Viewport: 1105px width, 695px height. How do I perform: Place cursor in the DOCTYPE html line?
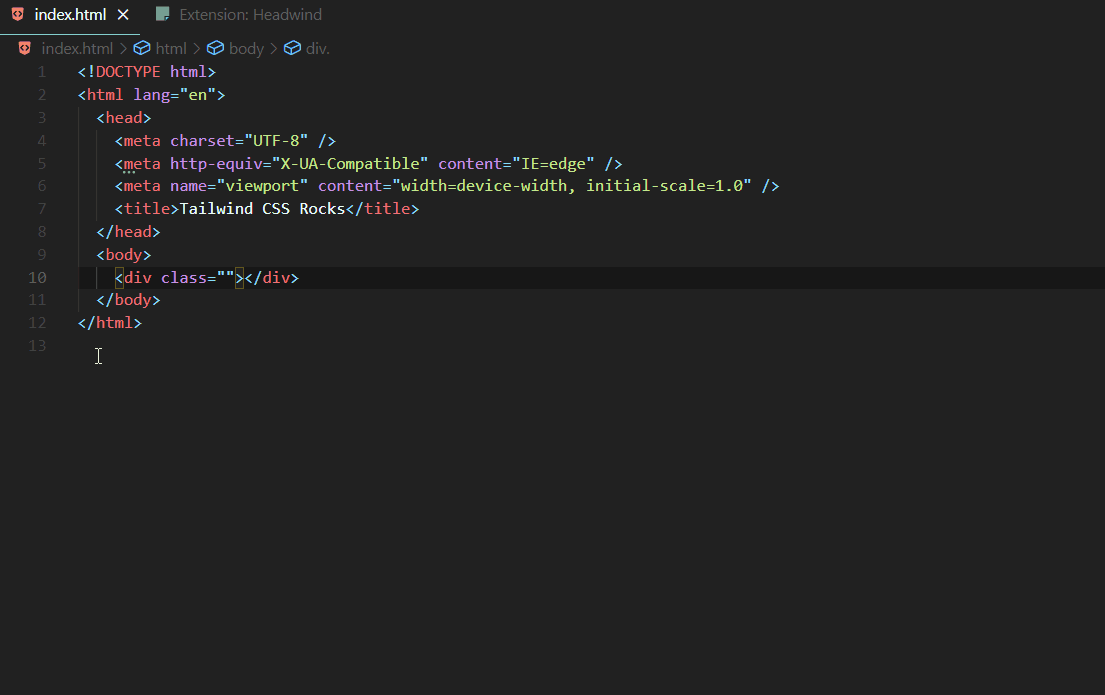click(147, 72)
